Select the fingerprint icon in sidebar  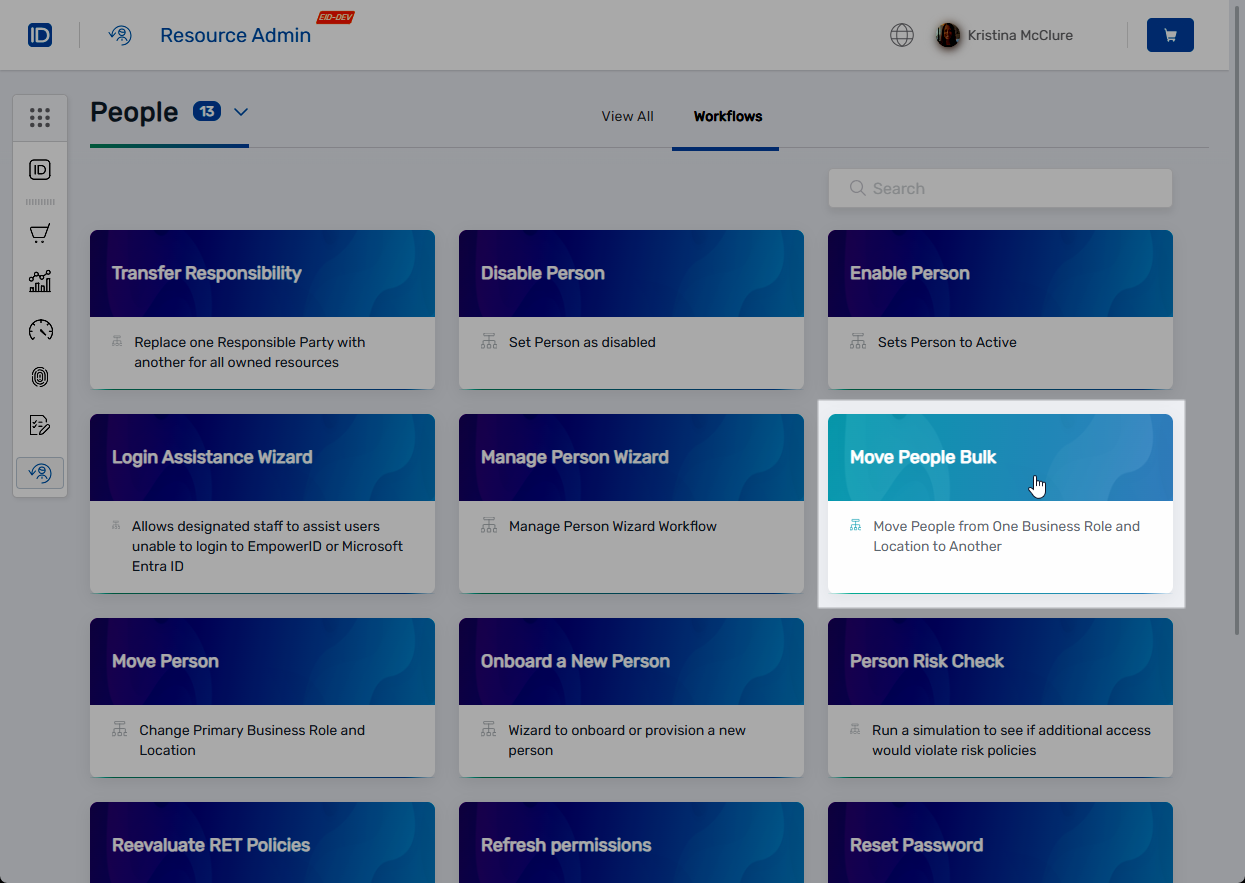tap(40, 377)
